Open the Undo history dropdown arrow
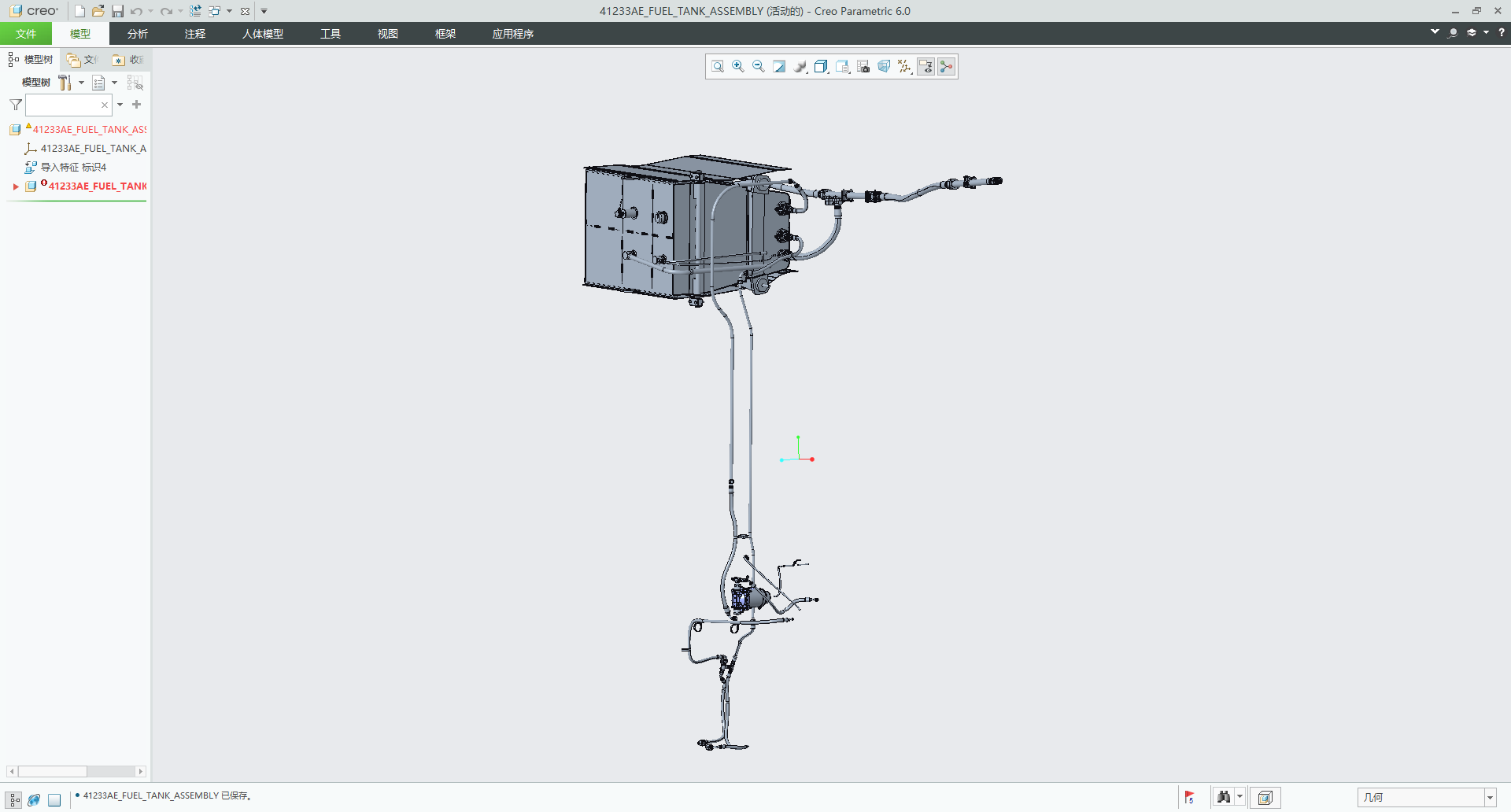This screenshot has height=812, width=1511. [x=150, y=11]
